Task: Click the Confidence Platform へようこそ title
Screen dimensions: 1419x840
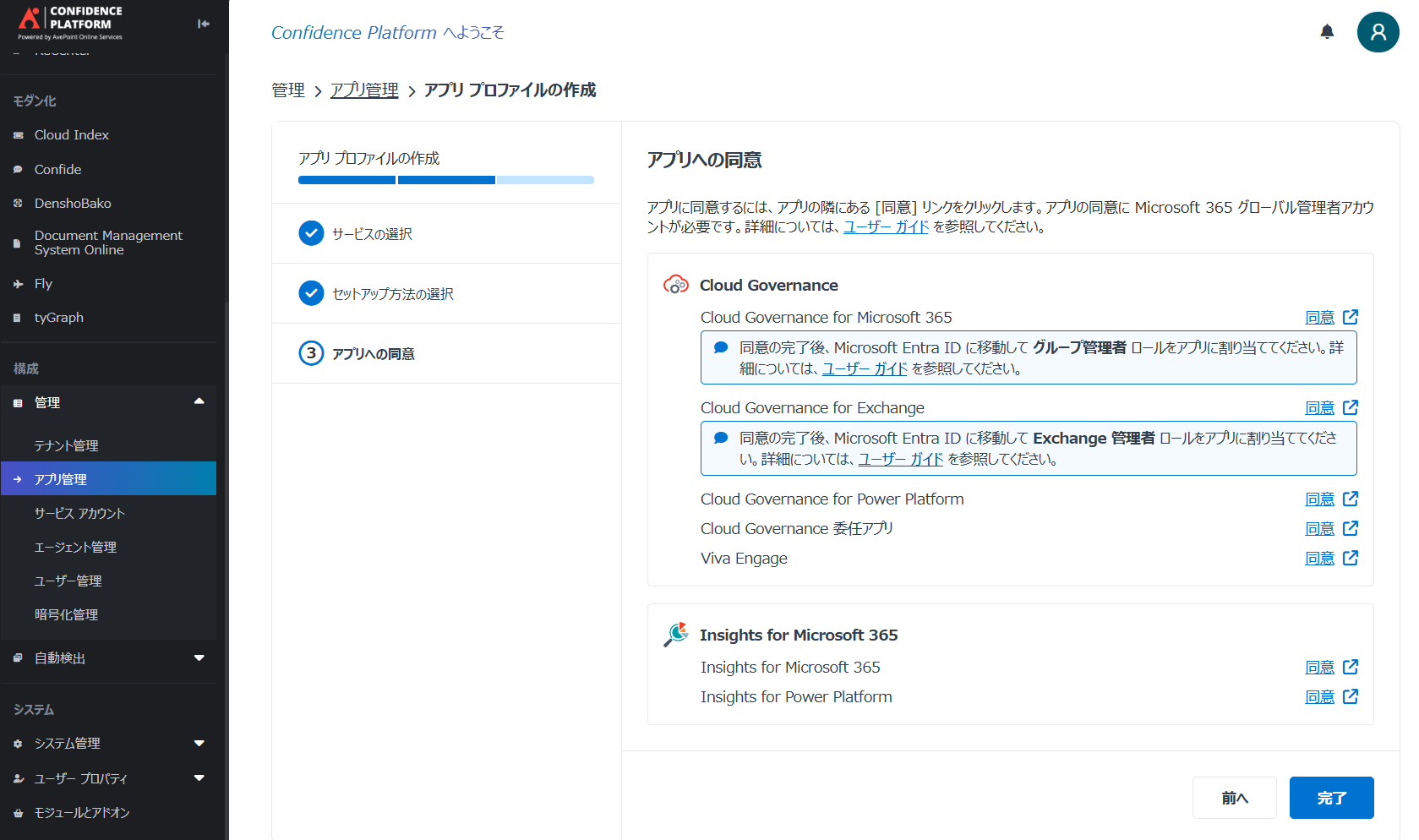Action: (387, 32)
